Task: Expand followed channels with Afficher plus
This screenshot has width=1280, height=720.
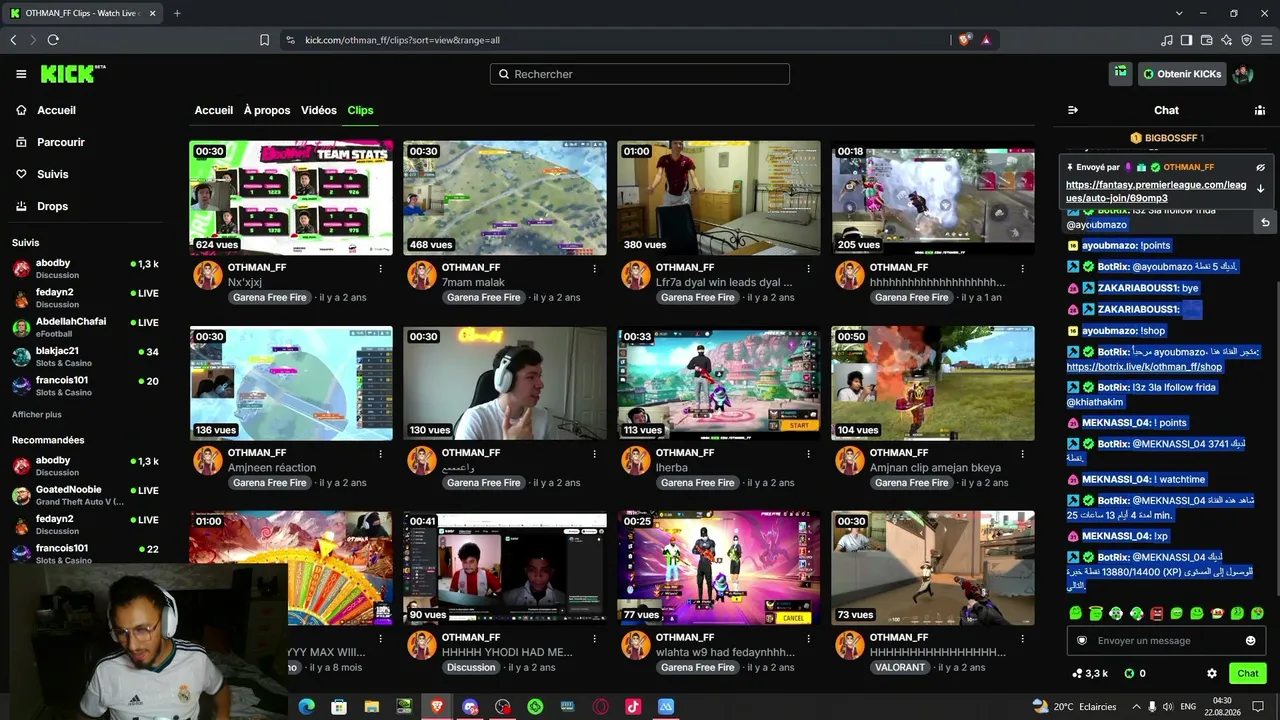Action: point(37,414)
